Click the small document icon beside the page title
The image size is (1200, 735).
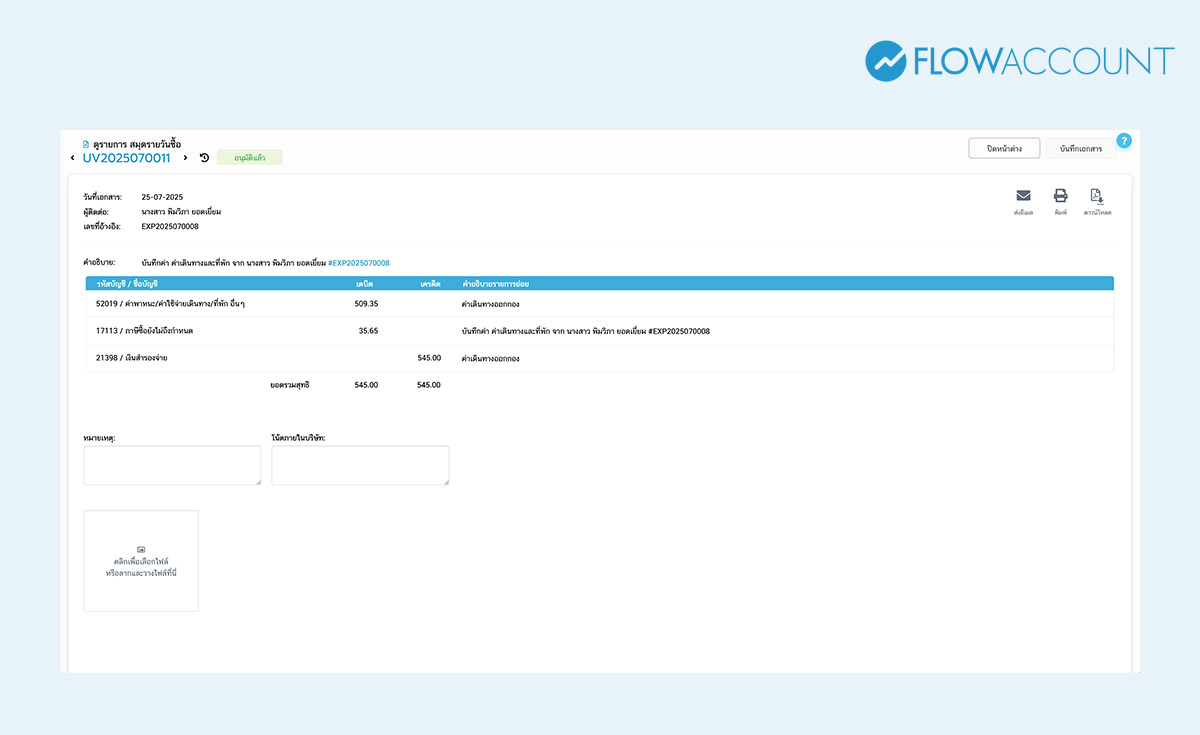click(86, 144)
